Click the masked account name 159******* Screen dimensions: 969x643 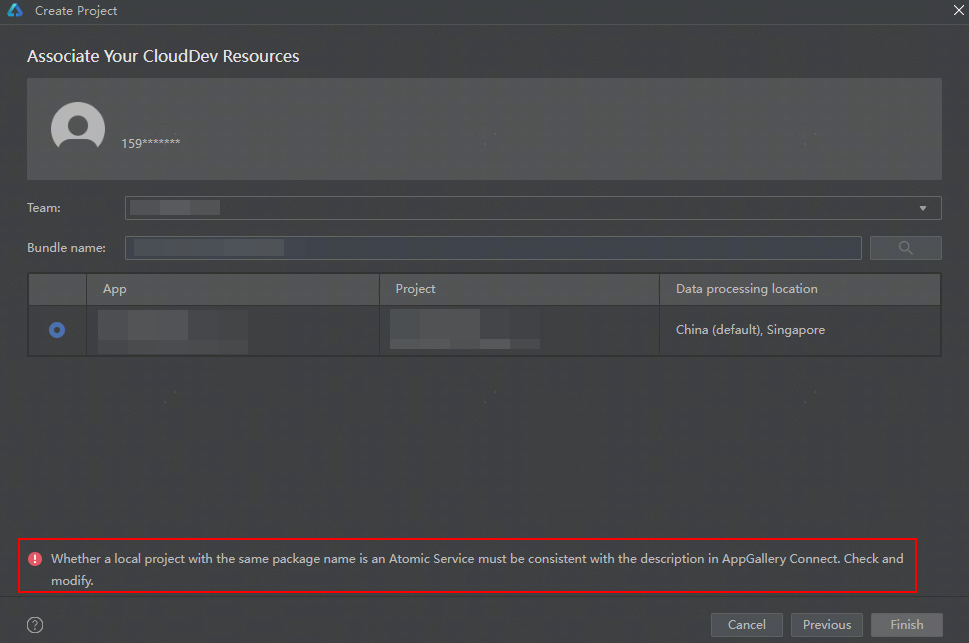(151, 143)
